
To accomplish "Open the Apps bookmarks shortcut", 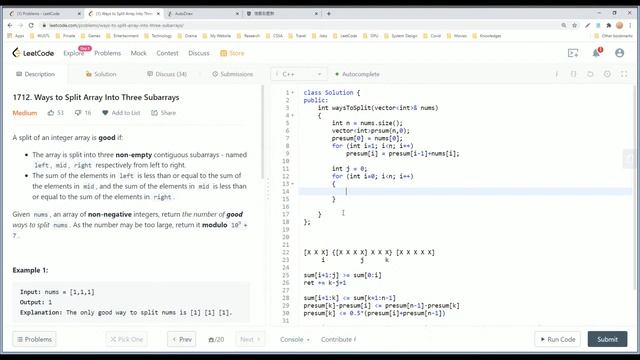I will pyautogui.click(x=16, y=36).
